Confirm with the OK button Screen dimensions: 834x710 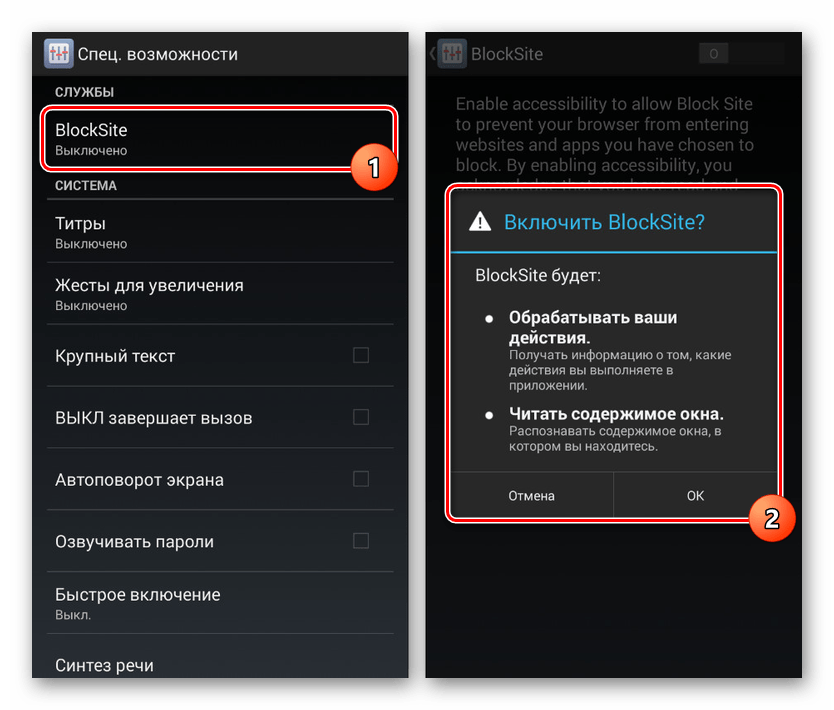(695, 495)
